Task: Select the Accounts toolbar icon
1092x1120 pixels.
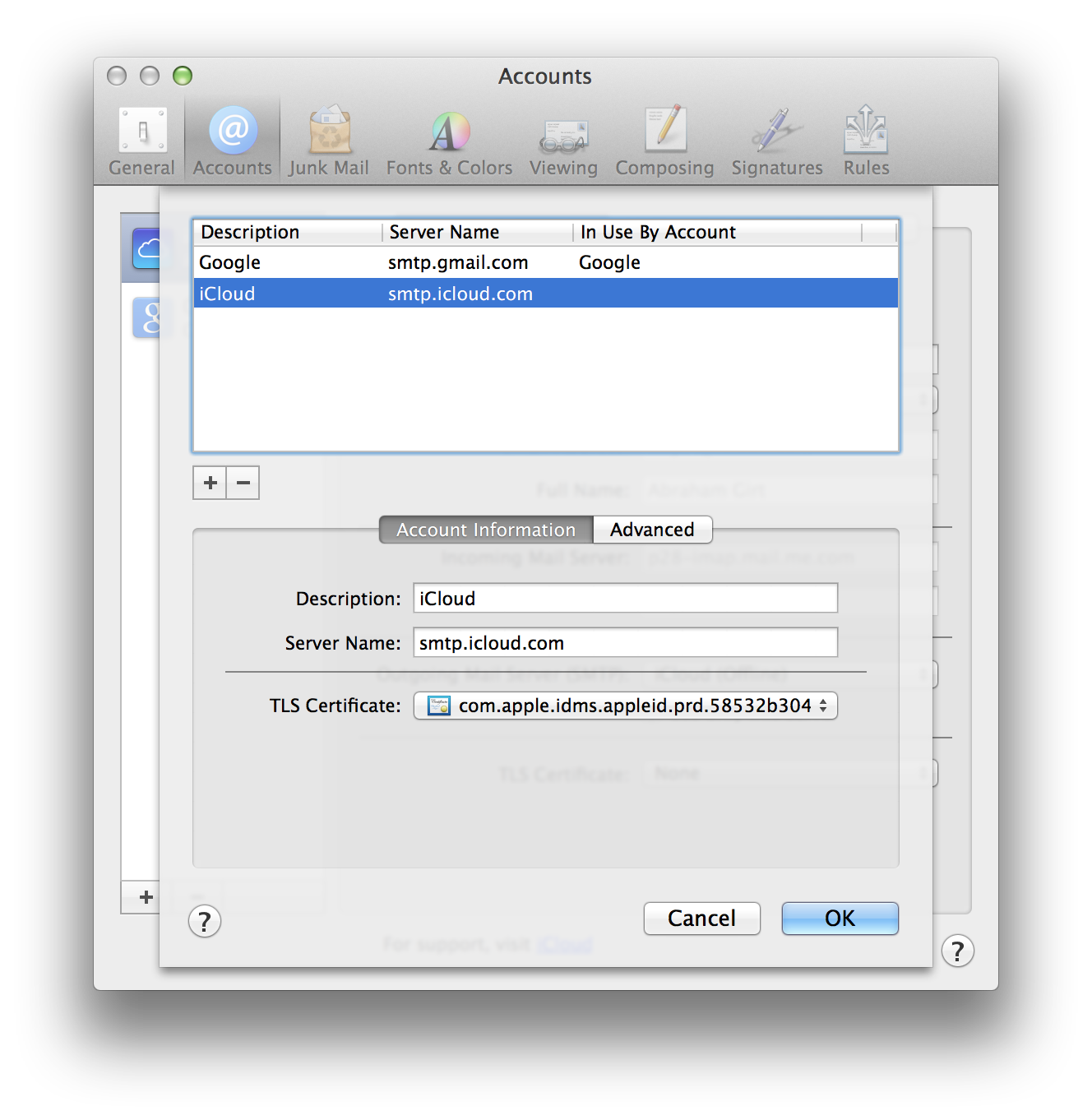Action: [233, 141]
